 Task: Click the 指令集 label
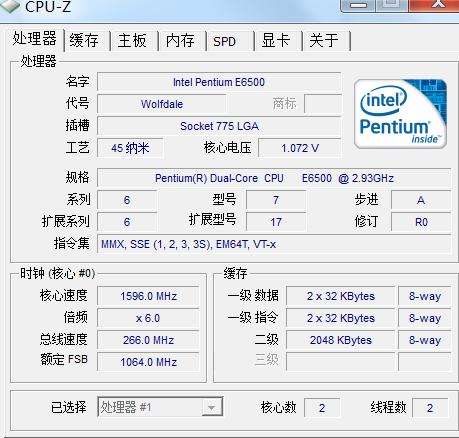[x=72, y=243]
